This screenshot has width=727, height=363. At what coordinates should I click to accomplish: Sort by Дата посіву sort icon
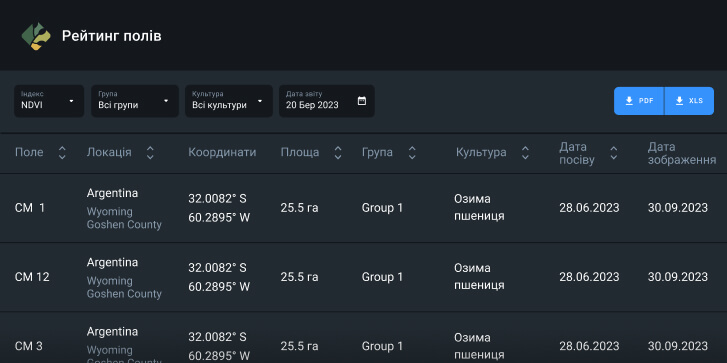pyautogui.click(x=614, y=153)
